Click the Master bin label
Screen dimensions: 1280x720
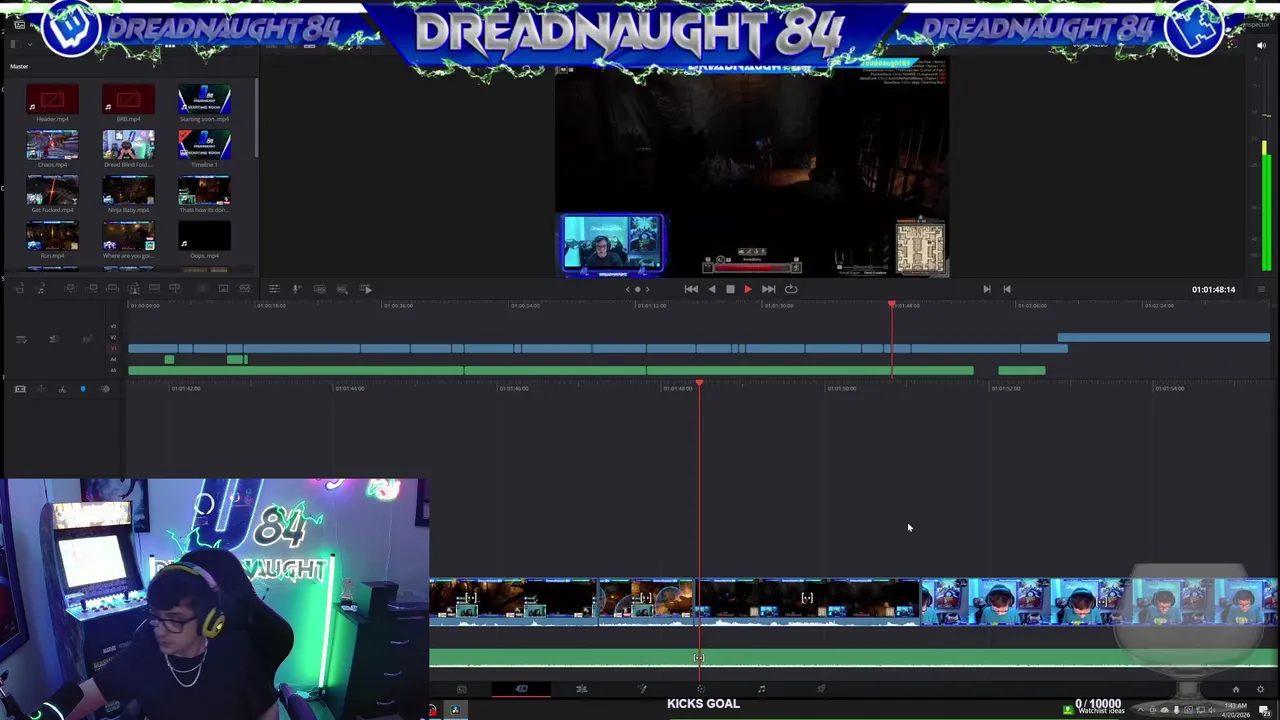(x=19, y=66)
